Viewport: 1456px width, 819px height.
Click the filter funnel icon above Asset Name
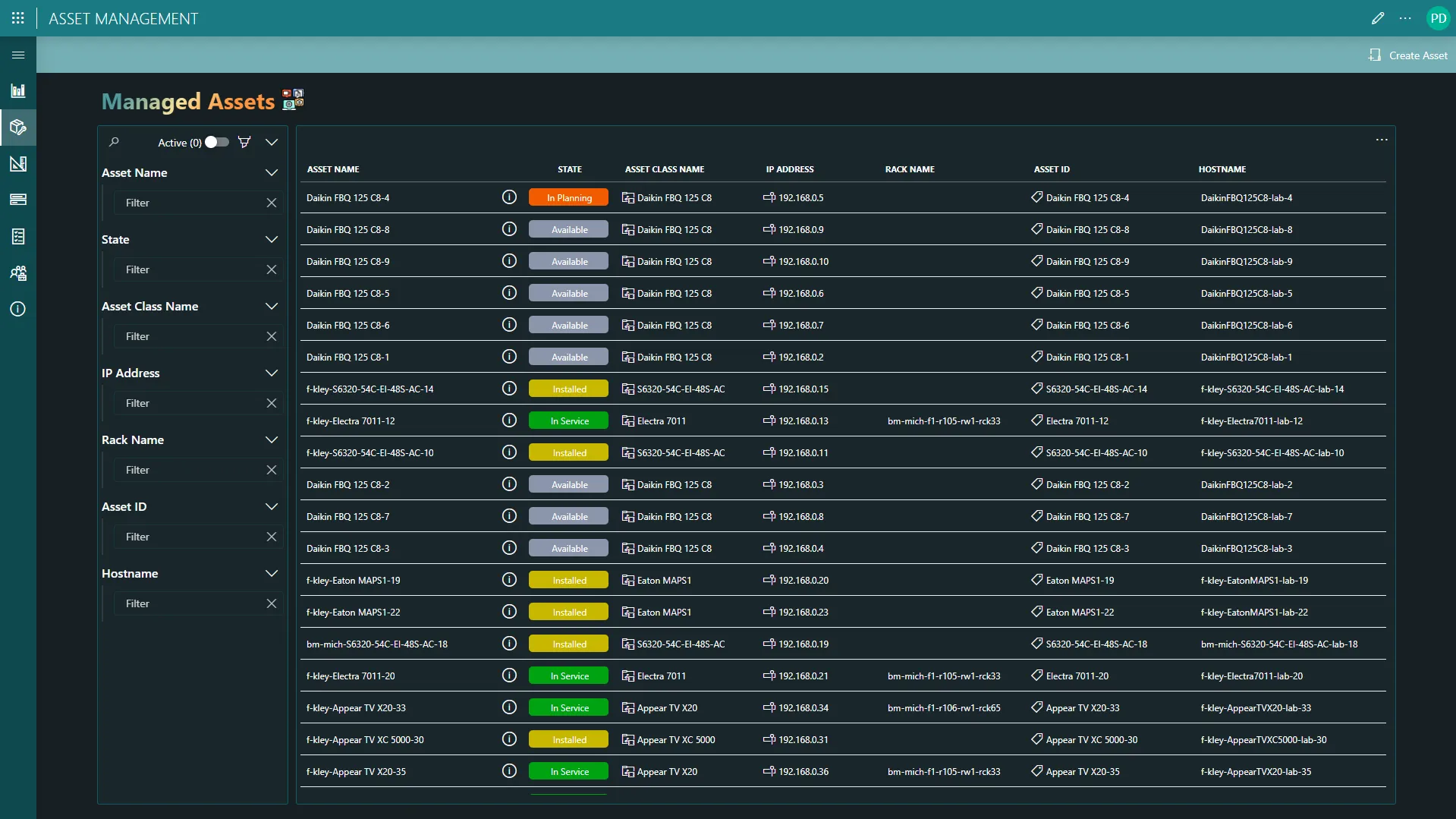(244, 142)
